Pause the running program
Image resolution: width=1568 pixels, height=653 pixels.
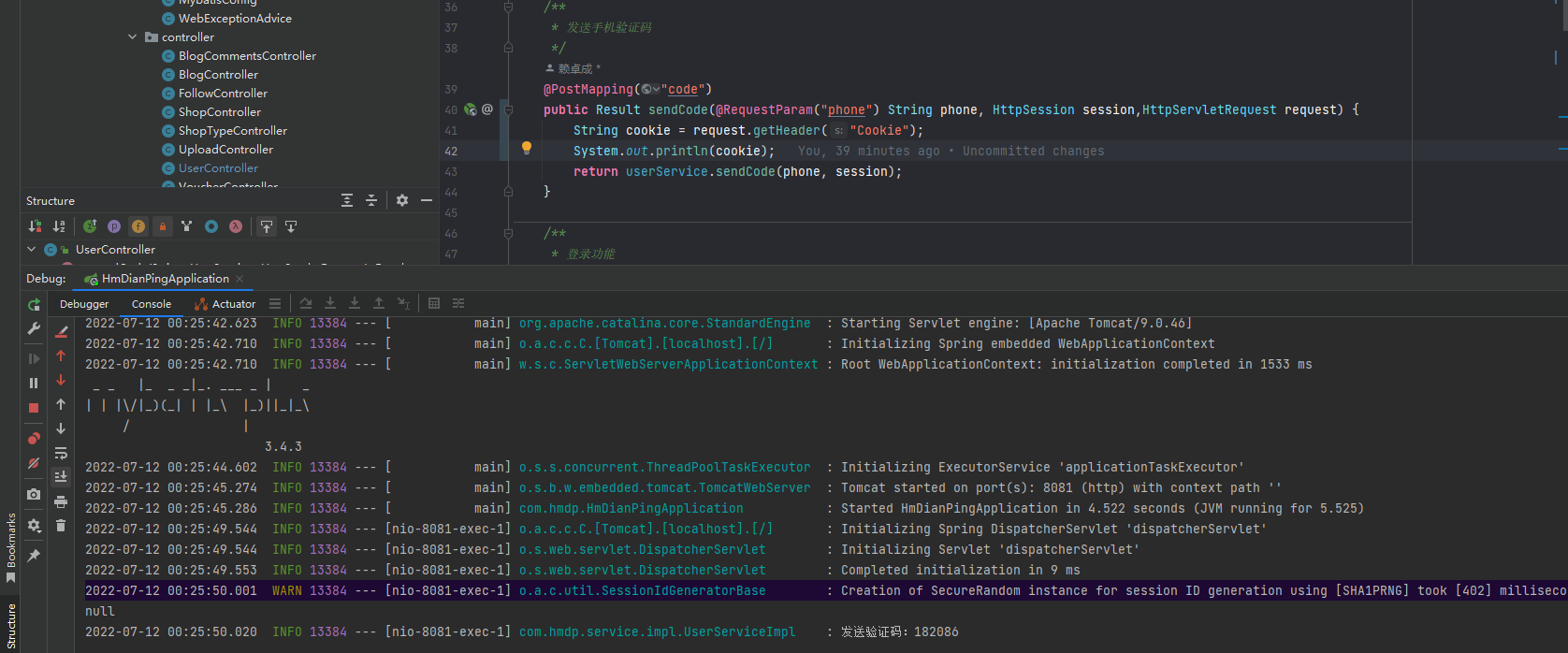tap(34, 383)
